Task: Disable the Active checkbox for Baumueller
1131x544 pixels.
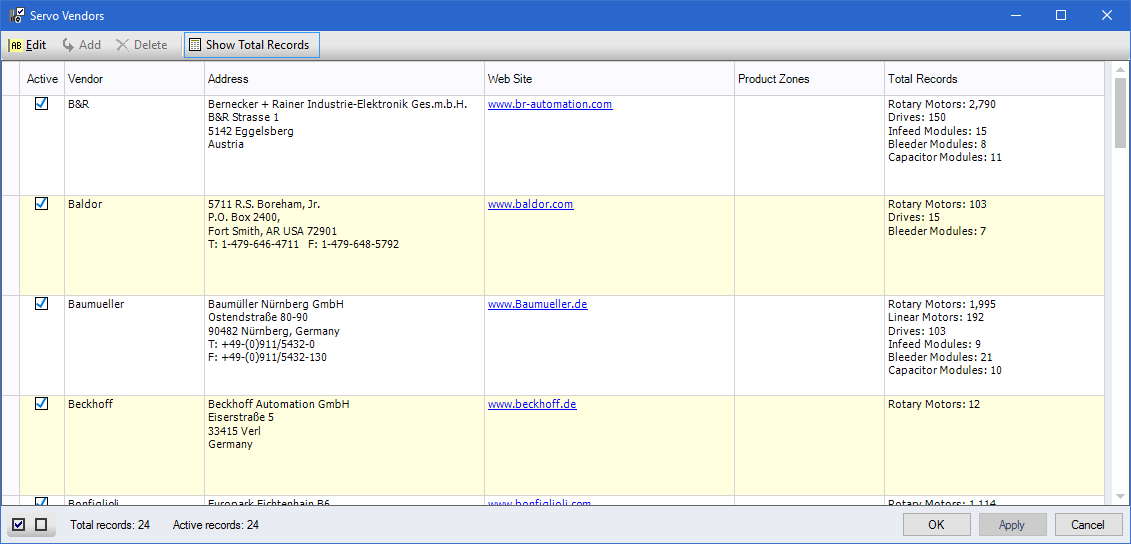Action: (x=42, y=304)
